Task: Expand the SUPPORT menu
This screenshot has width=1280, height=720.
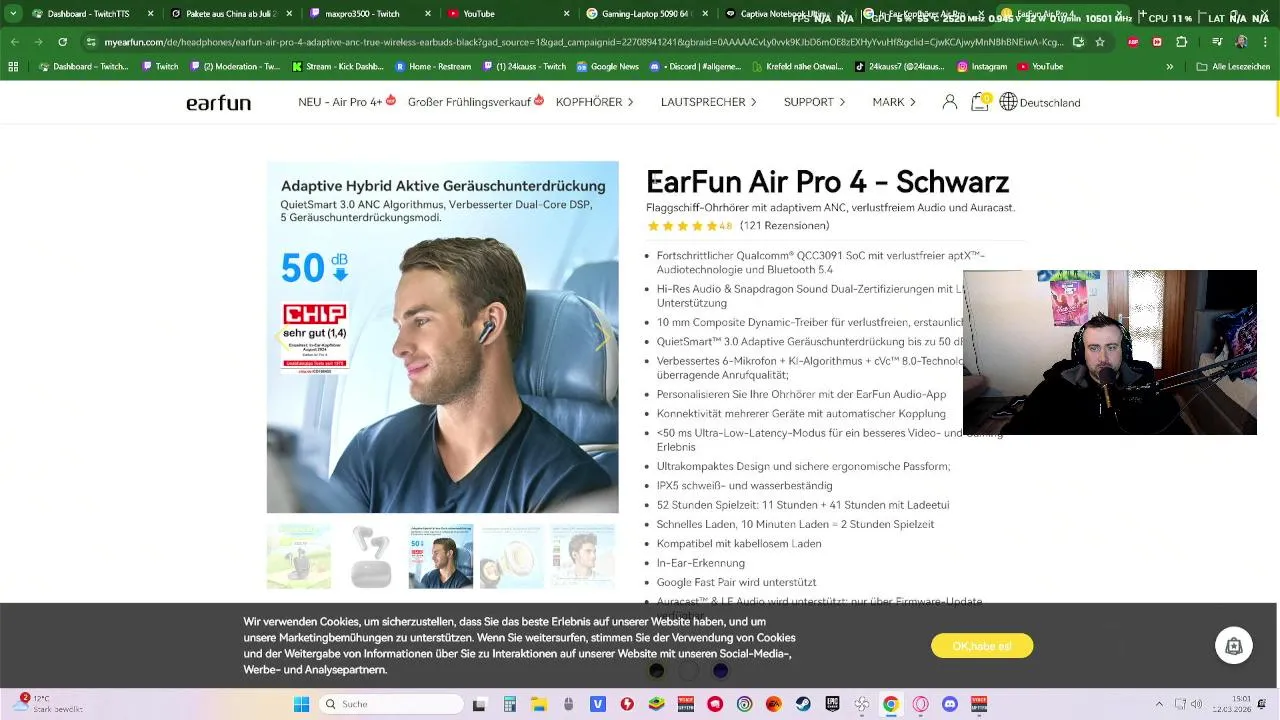Action: pos(814,102)
